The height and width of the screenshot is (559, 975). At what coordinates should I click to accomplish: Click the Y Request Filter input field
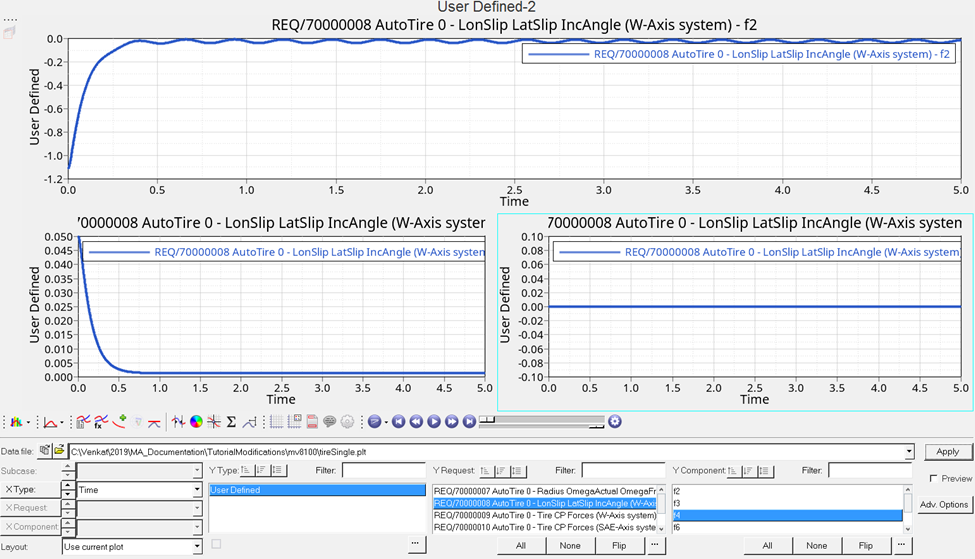(623, 470)
